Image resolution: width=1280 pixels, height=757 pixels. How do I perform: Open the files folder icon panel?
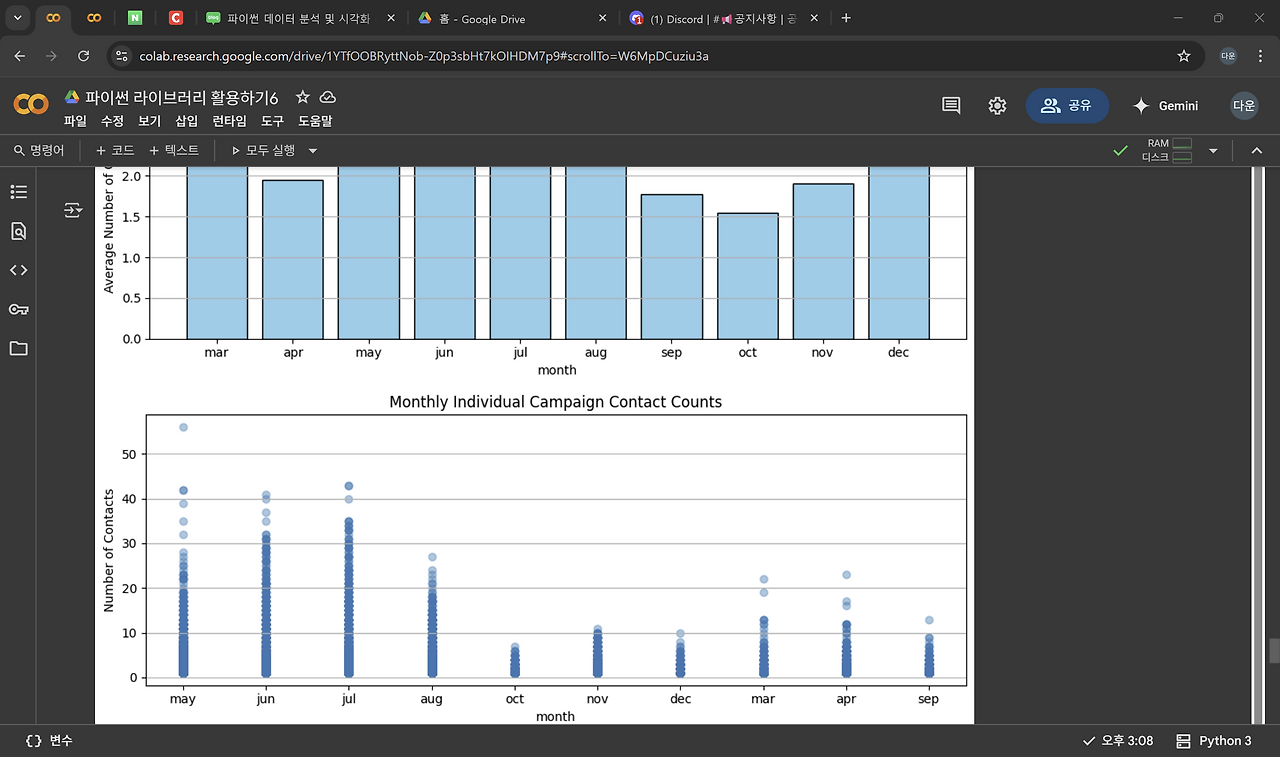coord(18,349)
